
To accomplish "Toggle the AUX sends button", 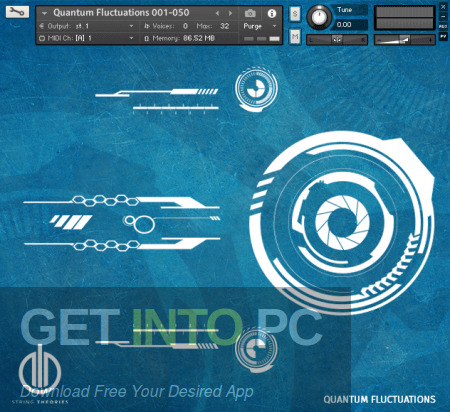I will pyautogui.click(x=443, y=26).
